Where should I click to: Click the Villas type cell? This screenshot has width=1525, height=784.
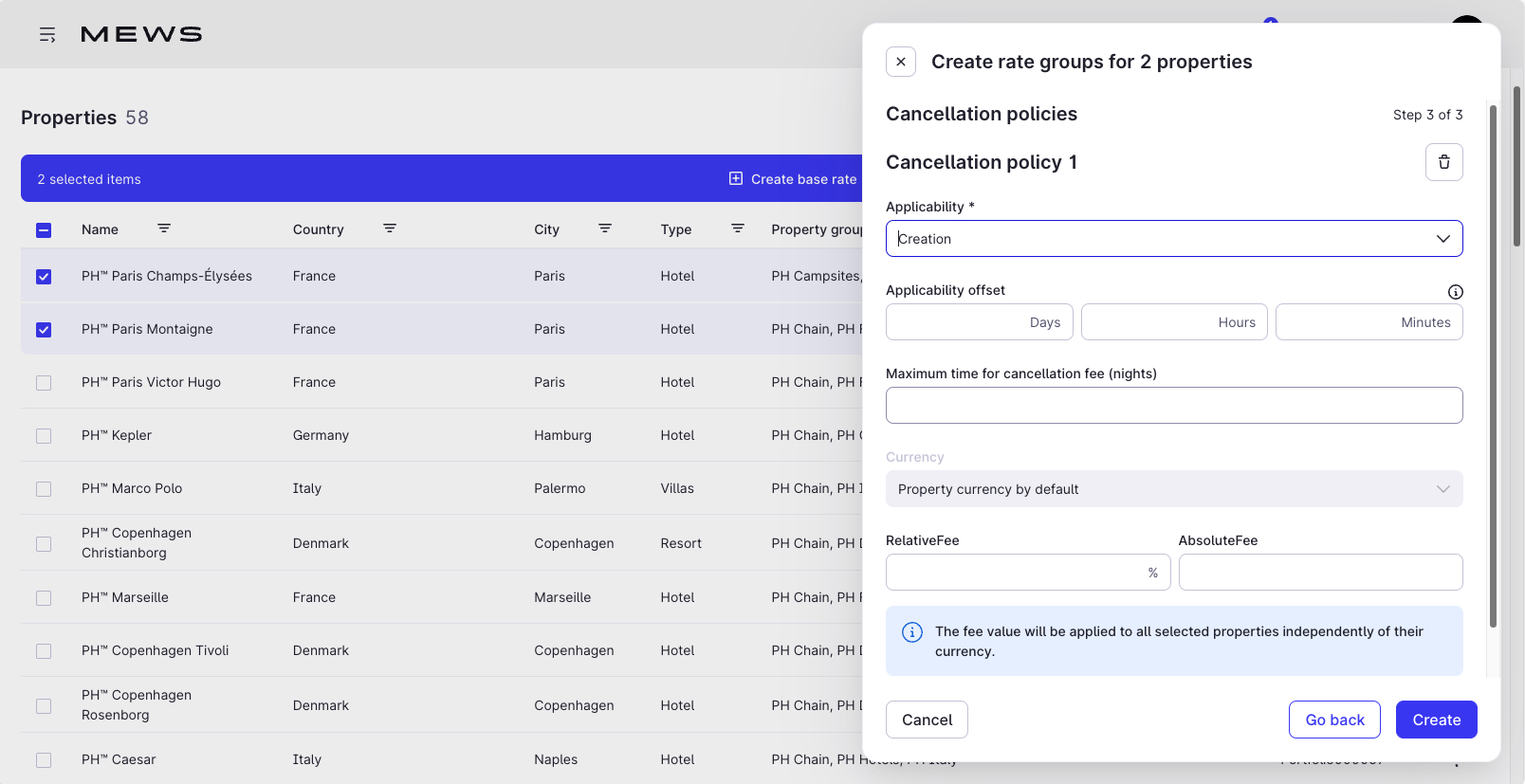point(677,488)
